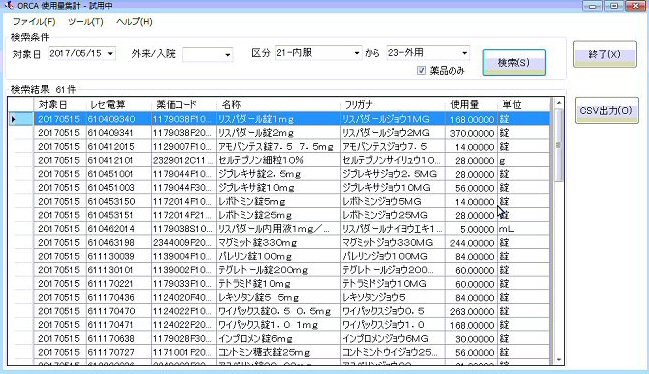Image resolution: width=649 pixels, height=374 pixels.
Task: Minimize the ORCA window
Action: [593, 5]
